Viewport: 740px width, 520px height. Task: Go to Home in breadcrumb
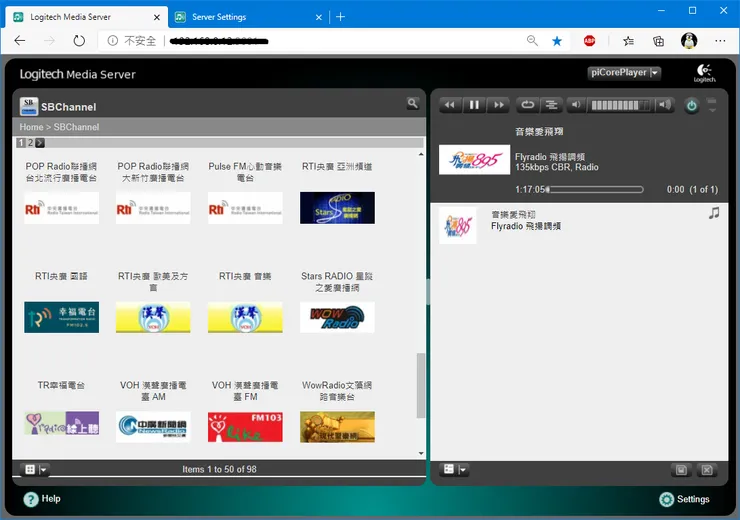31,127
